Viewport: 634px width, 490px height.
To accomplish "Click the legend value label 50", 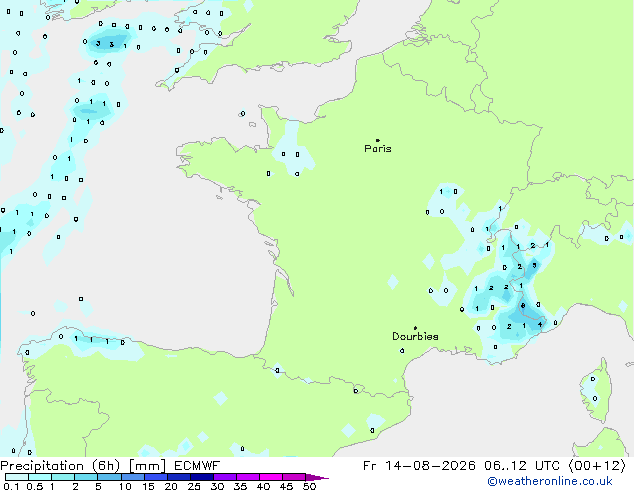I will (x=309, y=486).
